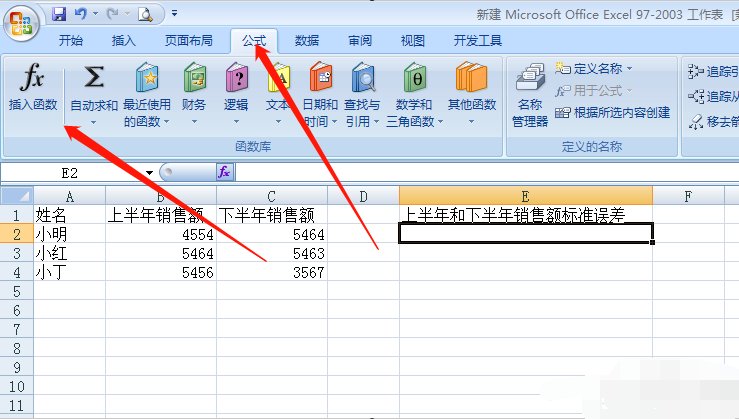Screen dimensions: 739x419
Task: Click 定义名称 button
Action: click(x=589, y=69)
